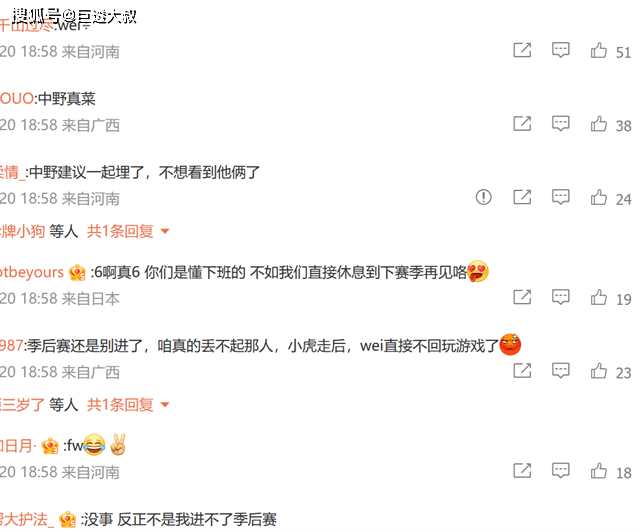Viewport: 640px width, 532px height.
Task: Open the '牌小狗' user link
Action: coord(22,231)
